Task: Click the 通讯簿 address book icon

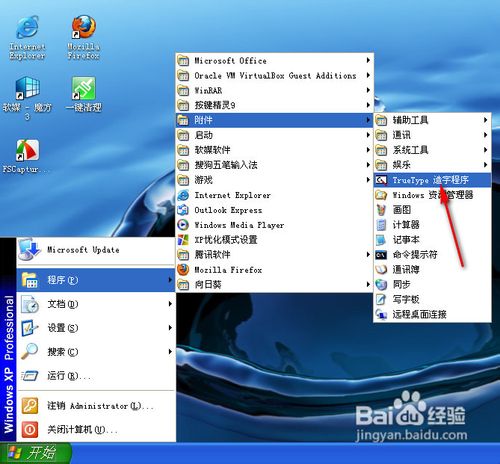Action: (x=381, y=269)
